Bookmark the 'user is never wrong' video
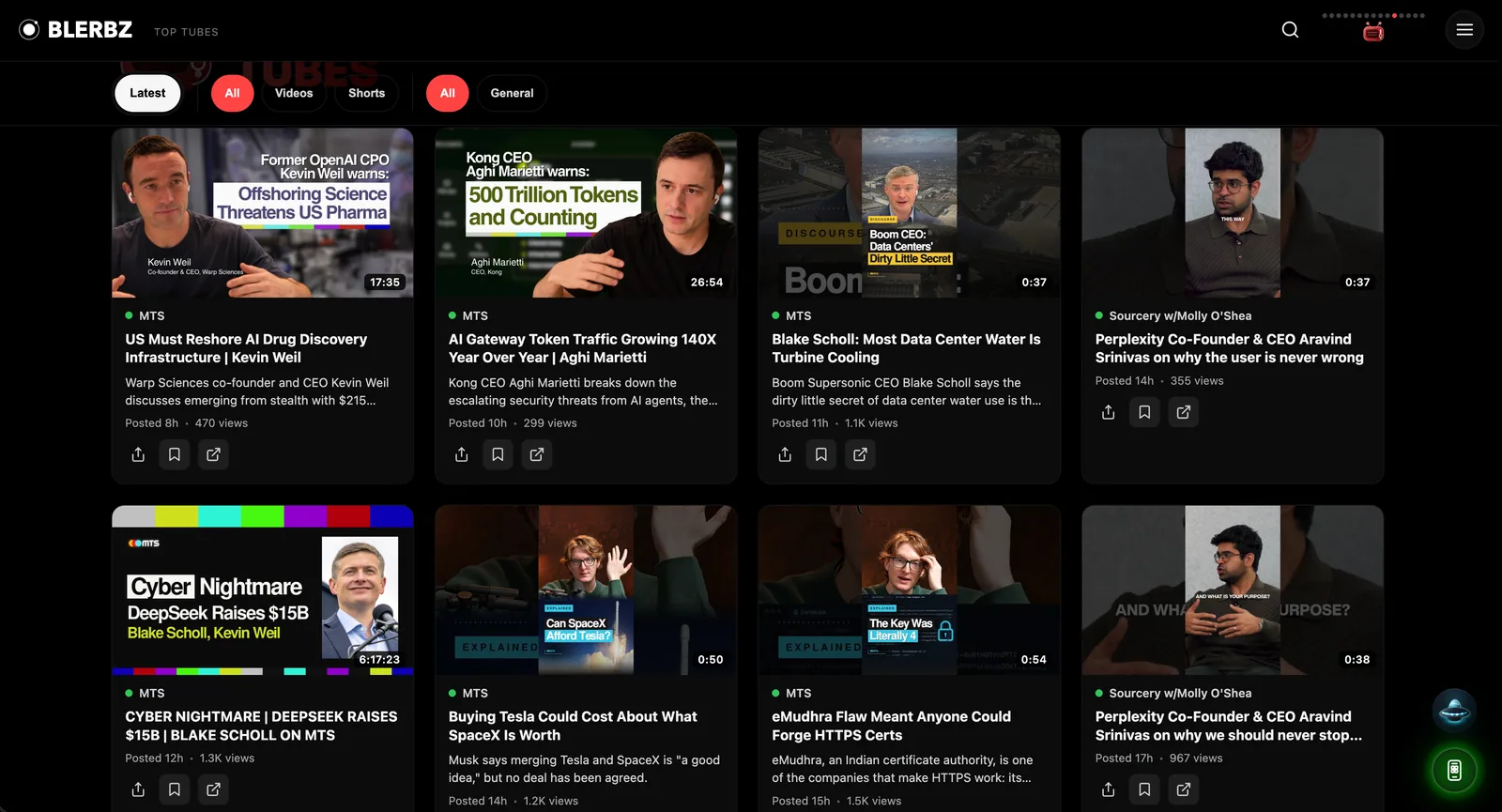The width and height of the screenshot is (1502, 812). tap(1144, 412)
